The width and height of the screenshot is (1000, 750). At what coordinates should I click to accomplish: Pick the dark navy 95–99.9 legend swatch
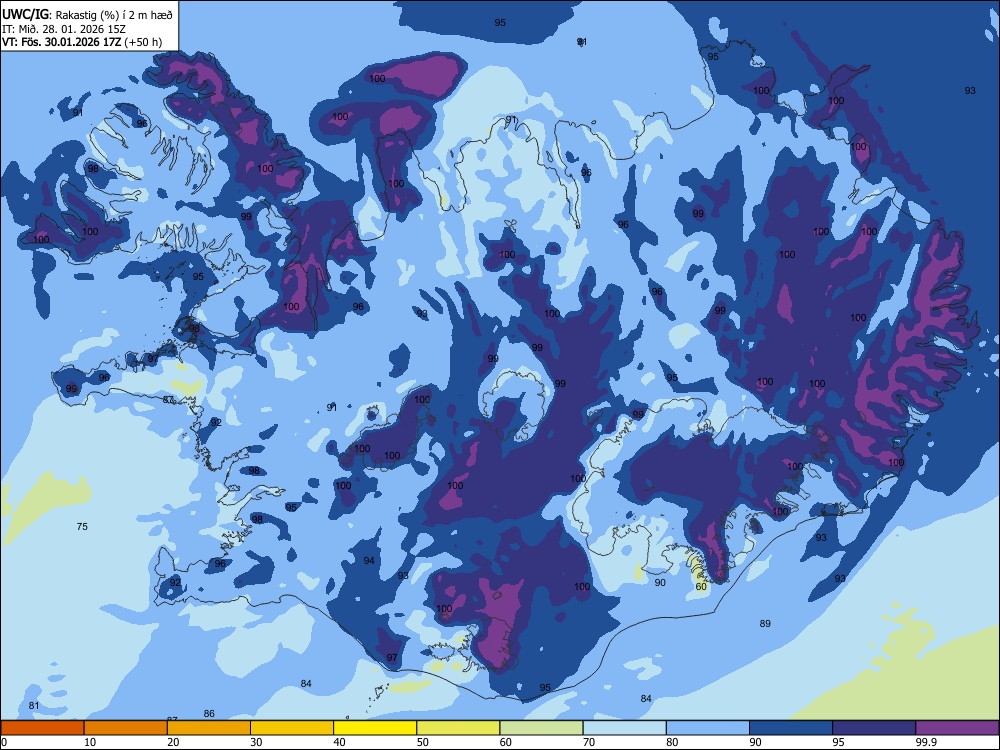874,728
